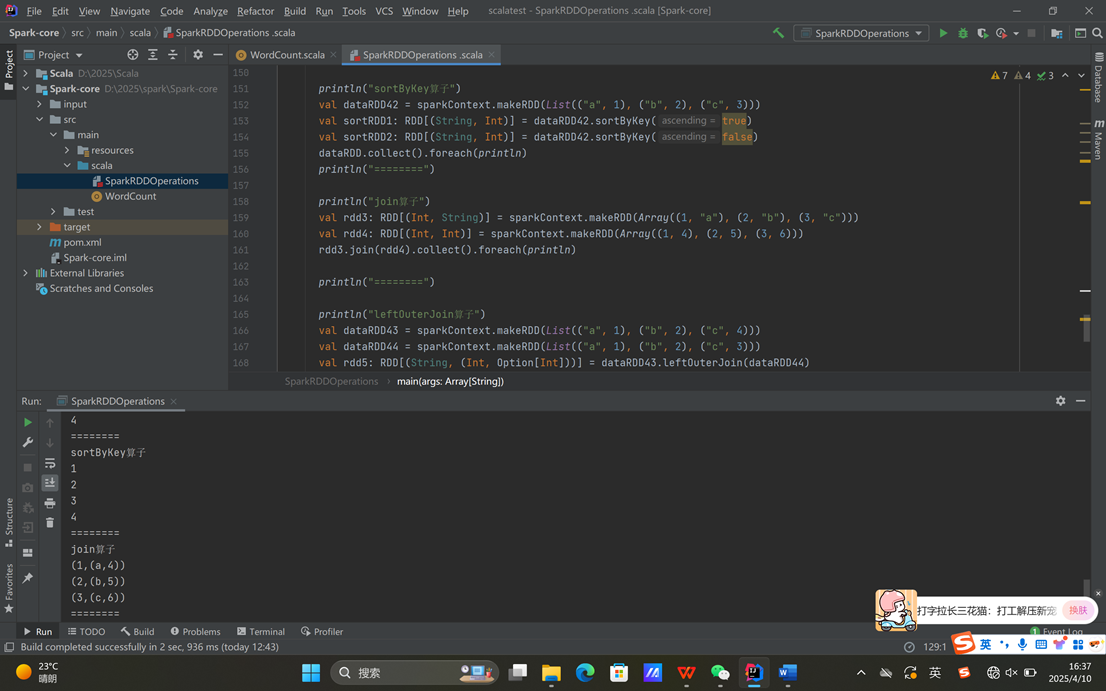The height and width of the screenshot is (691, 1106).
Task: Close the SparkRDDOperations .scala editor tab
Action: click(492, 54)
